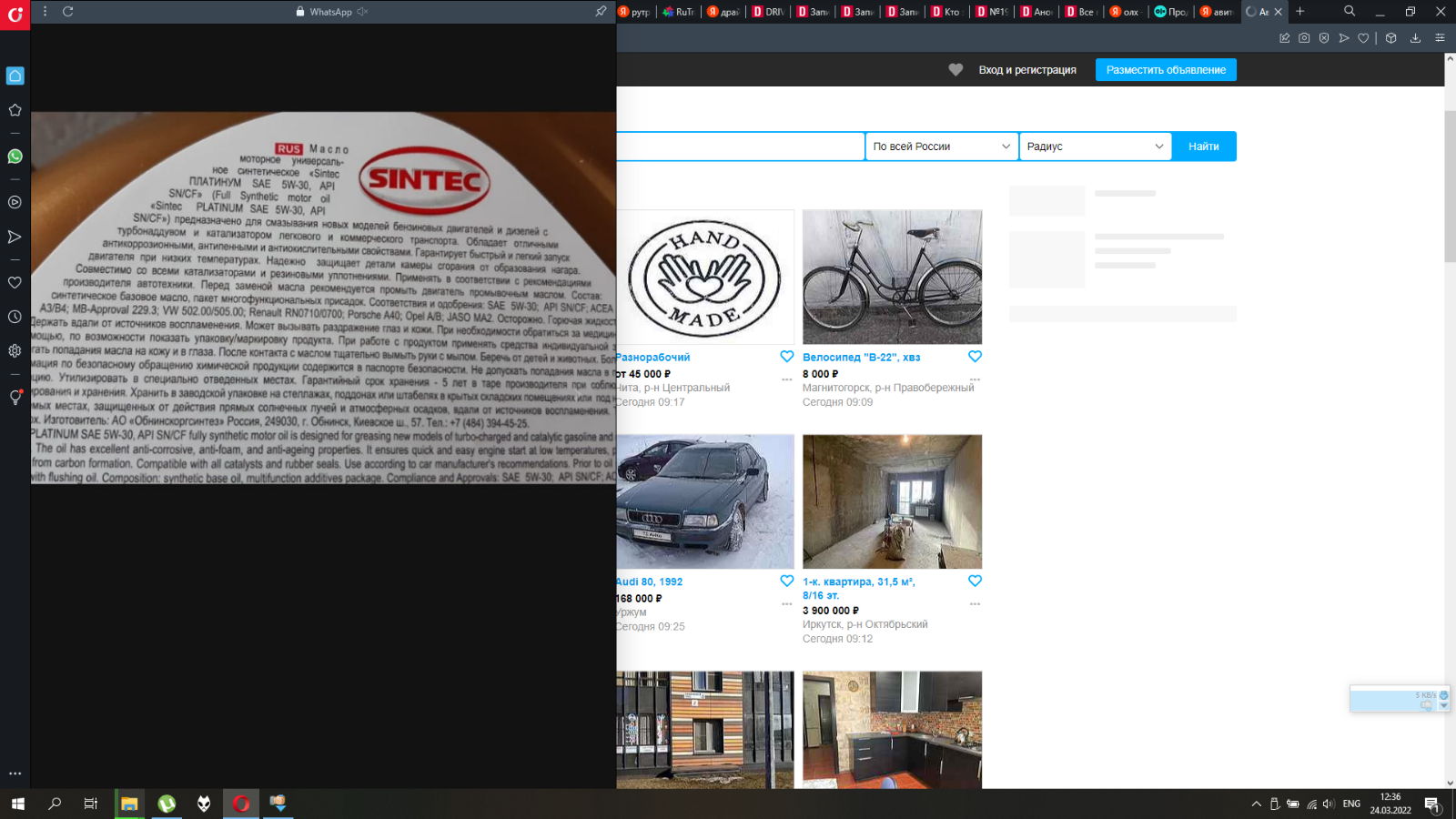Open File Explorer from taskbar

point(129,804)
